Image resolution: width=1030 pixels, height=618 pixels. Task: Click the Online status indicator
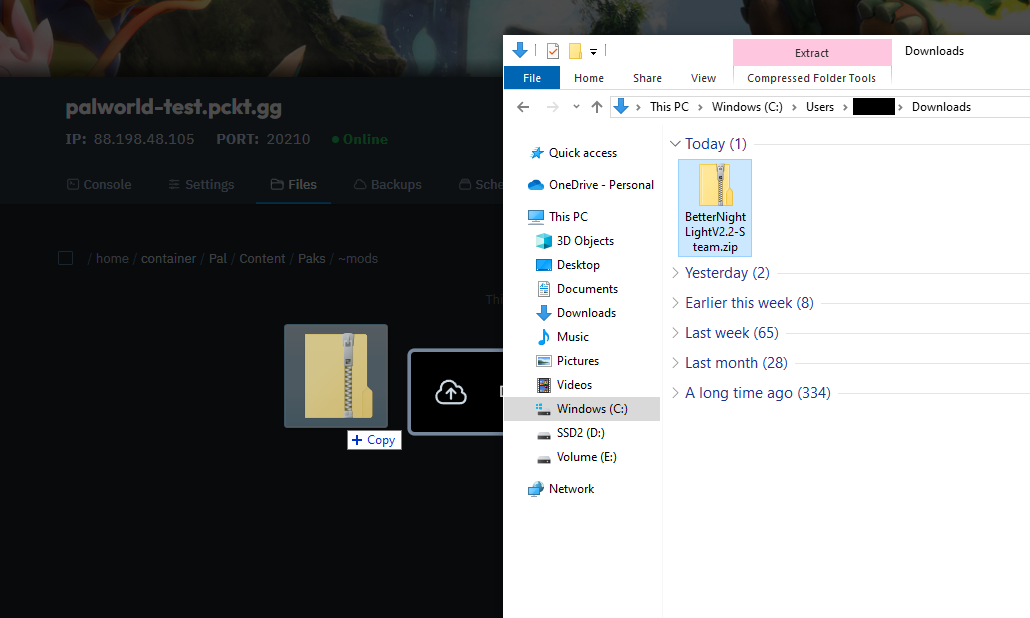pyautogui.click(x=360, y=139)
